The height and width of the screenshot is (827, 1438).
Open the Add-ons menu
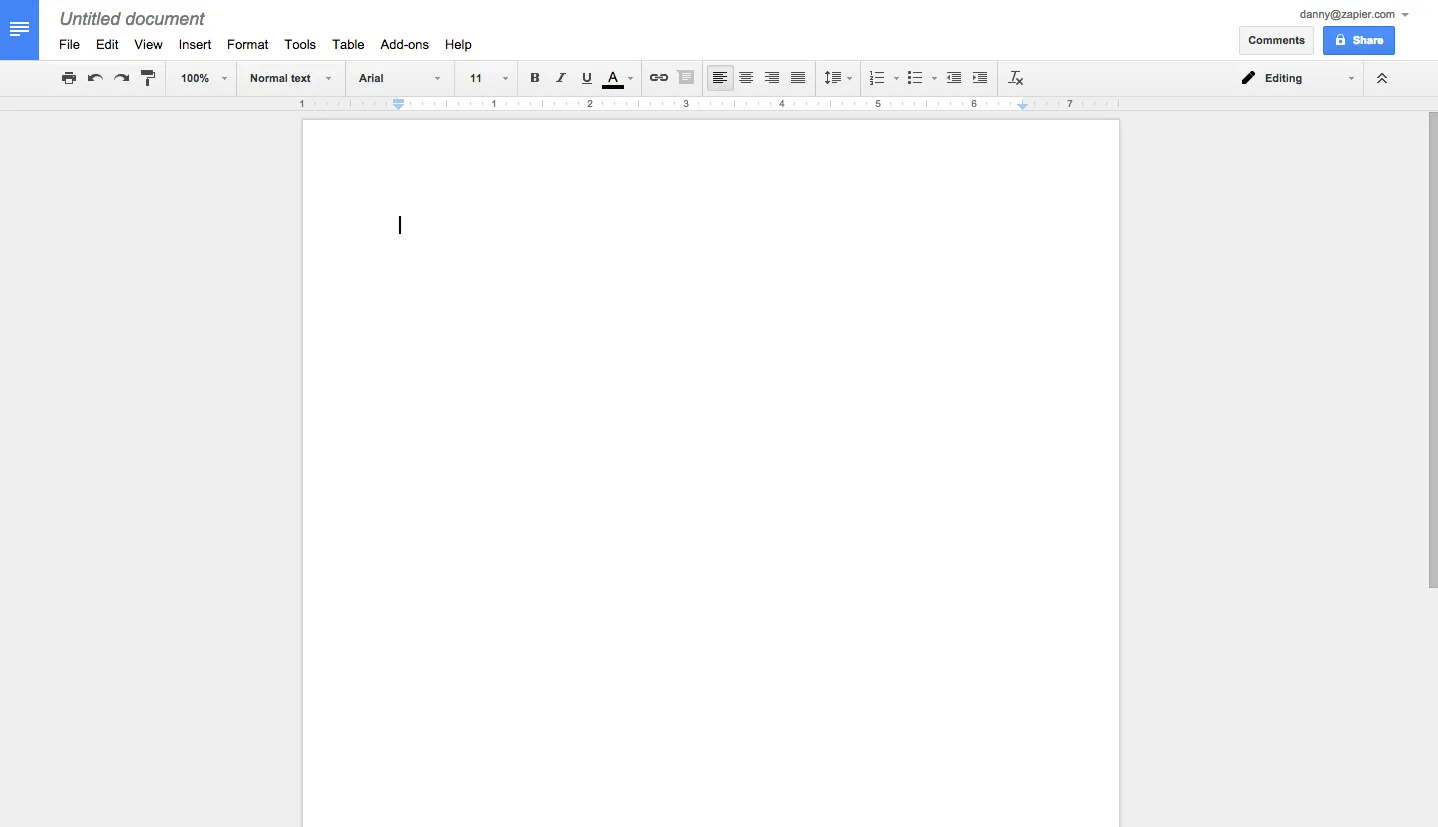click(x=404, y=45)
